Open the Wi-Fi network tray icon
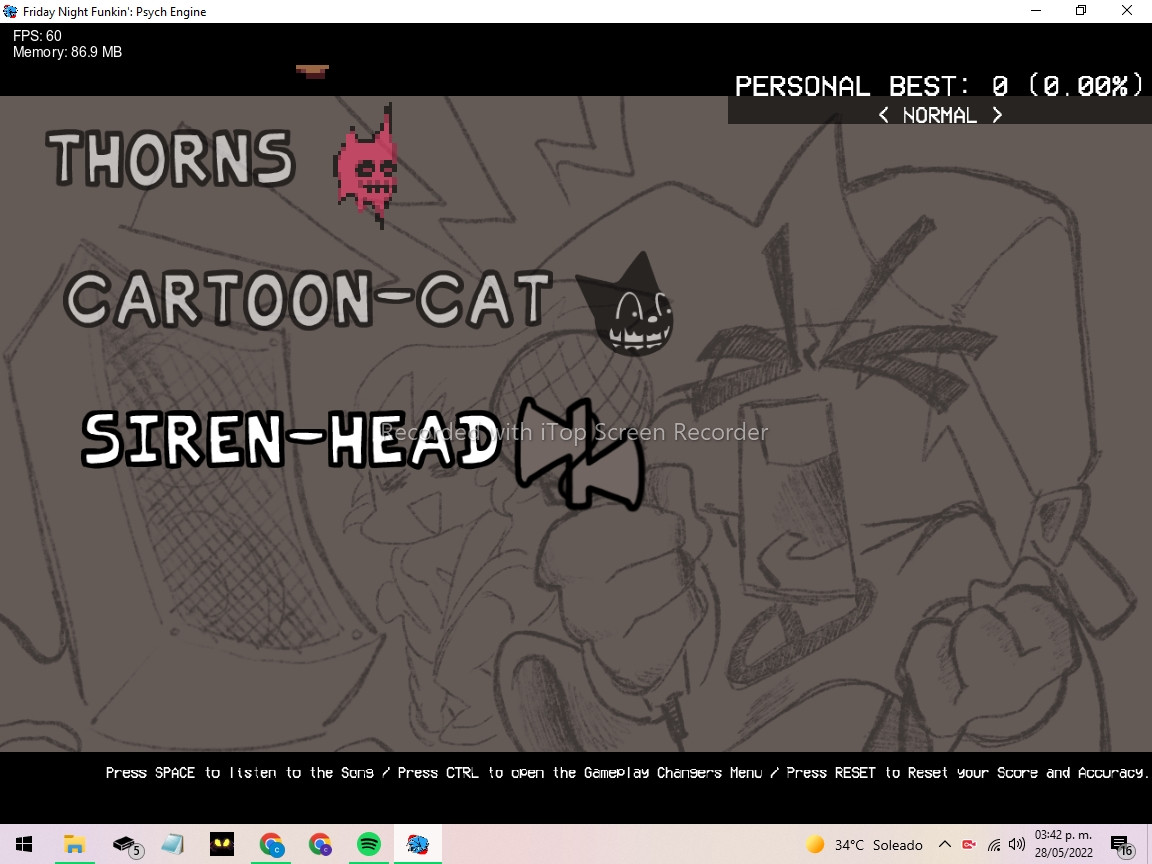Screen dimensions: 1152x864 coord(994,843)
